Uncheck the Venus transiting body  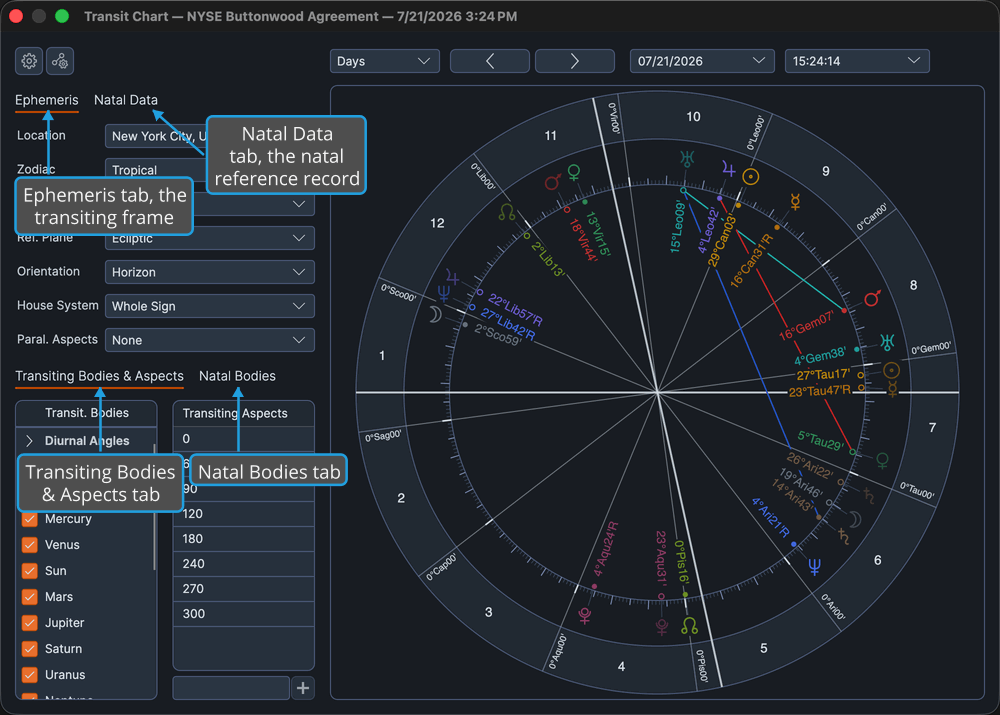[29, 545]
